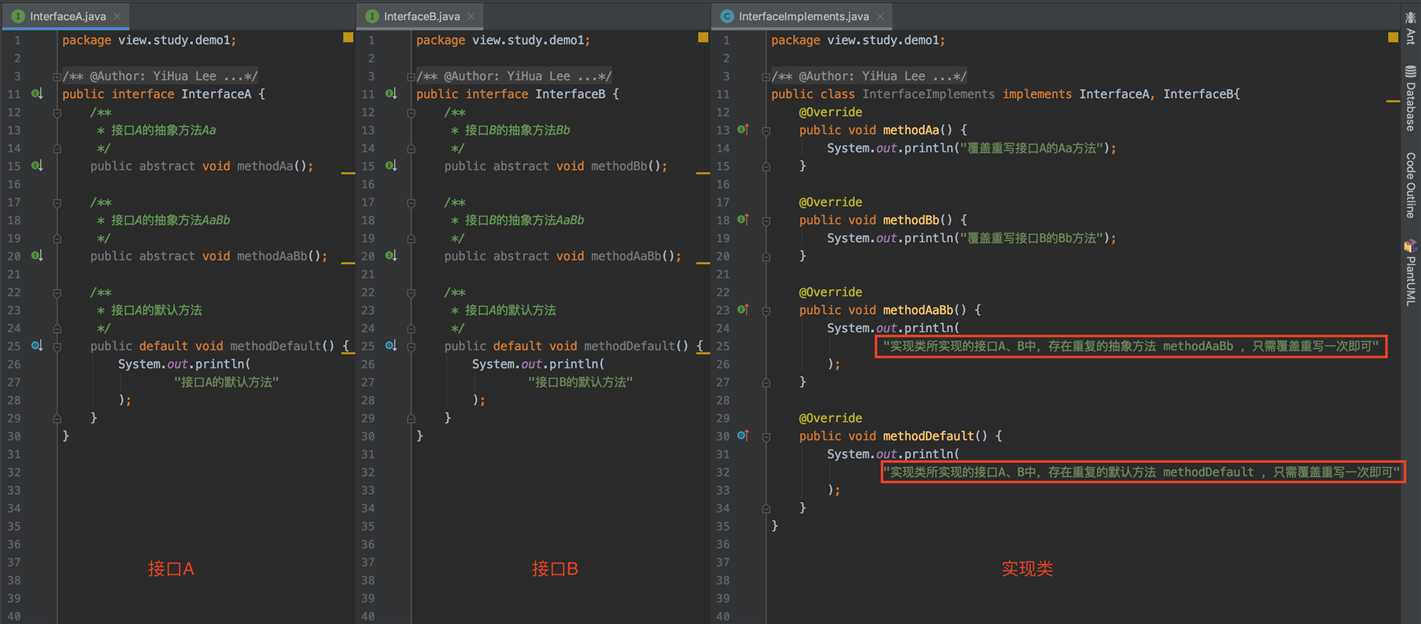The width and height of the screenshot is (1421, 624).
Task: Click override gutter icon beside methodBb() in InterfaceImplements
Action: (743, 220)
